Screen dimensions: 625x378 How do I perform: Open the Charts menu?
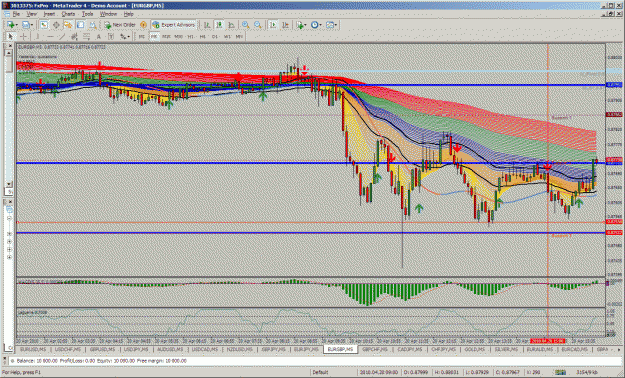(68, 14)
